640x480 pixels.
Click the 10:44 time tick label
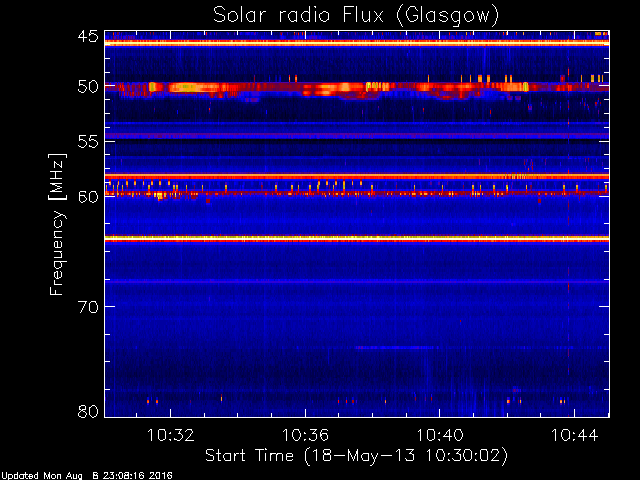point(574,435)
